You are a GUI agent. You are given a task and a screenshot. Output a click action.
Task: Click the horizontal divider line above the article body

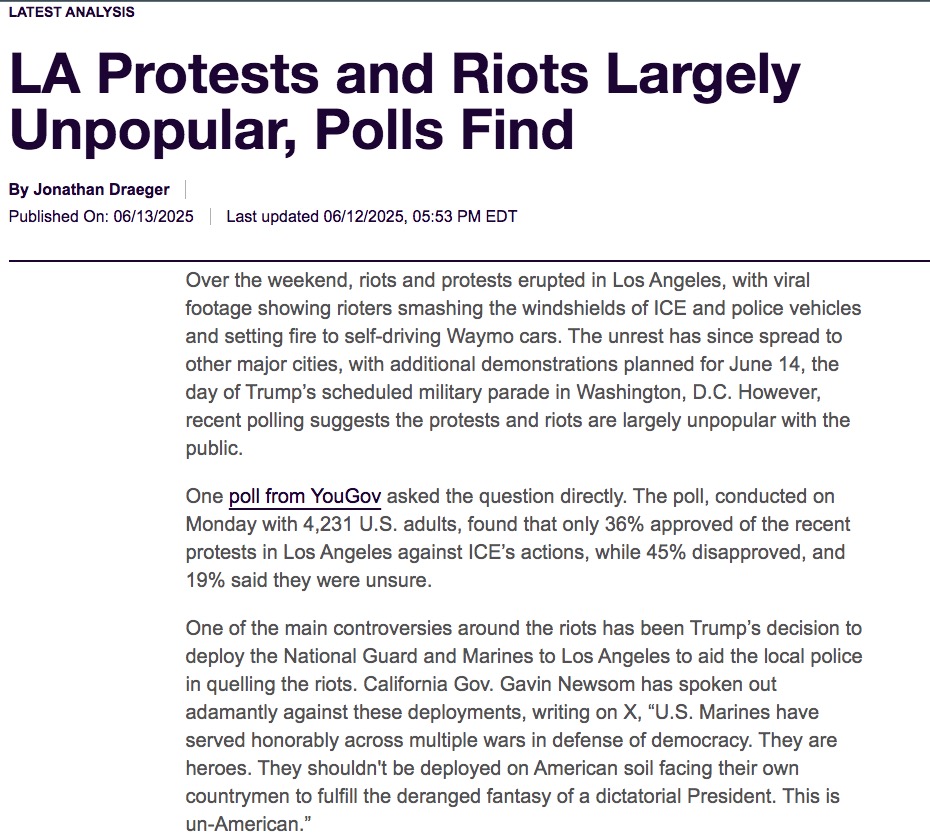(469, 260)
